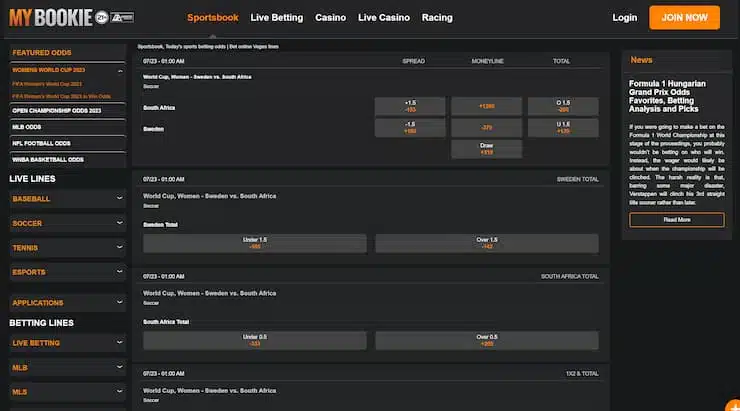Click the Login link
740x411 pixels.
624,17
